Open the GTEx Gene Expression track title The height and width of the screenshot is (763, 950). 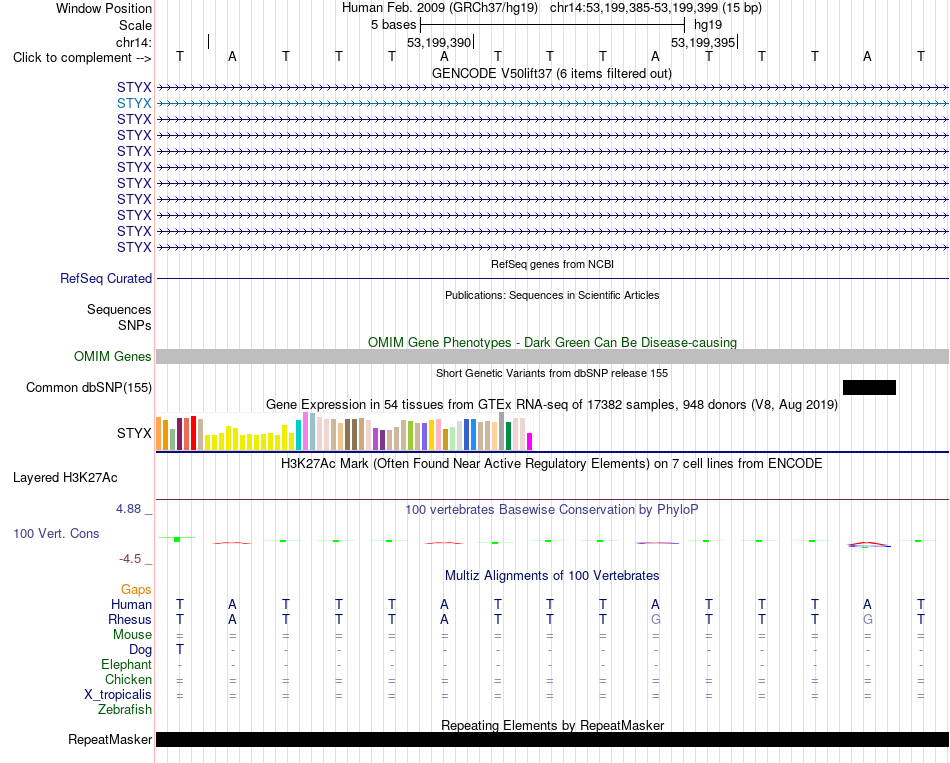(x=552, y=405)
